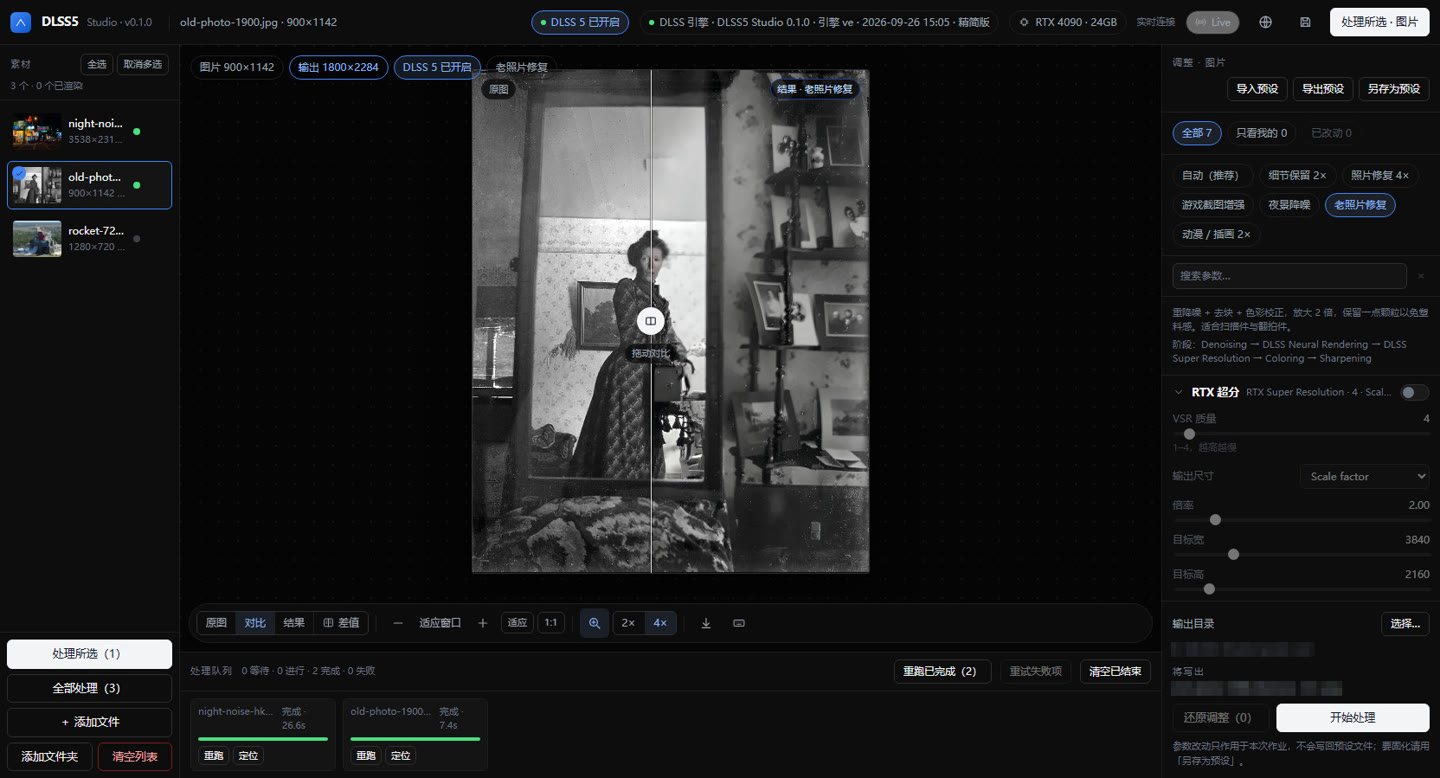Switch to 结果 result view tab
The image size is (1440, 778).
click(x=294, y=623)
